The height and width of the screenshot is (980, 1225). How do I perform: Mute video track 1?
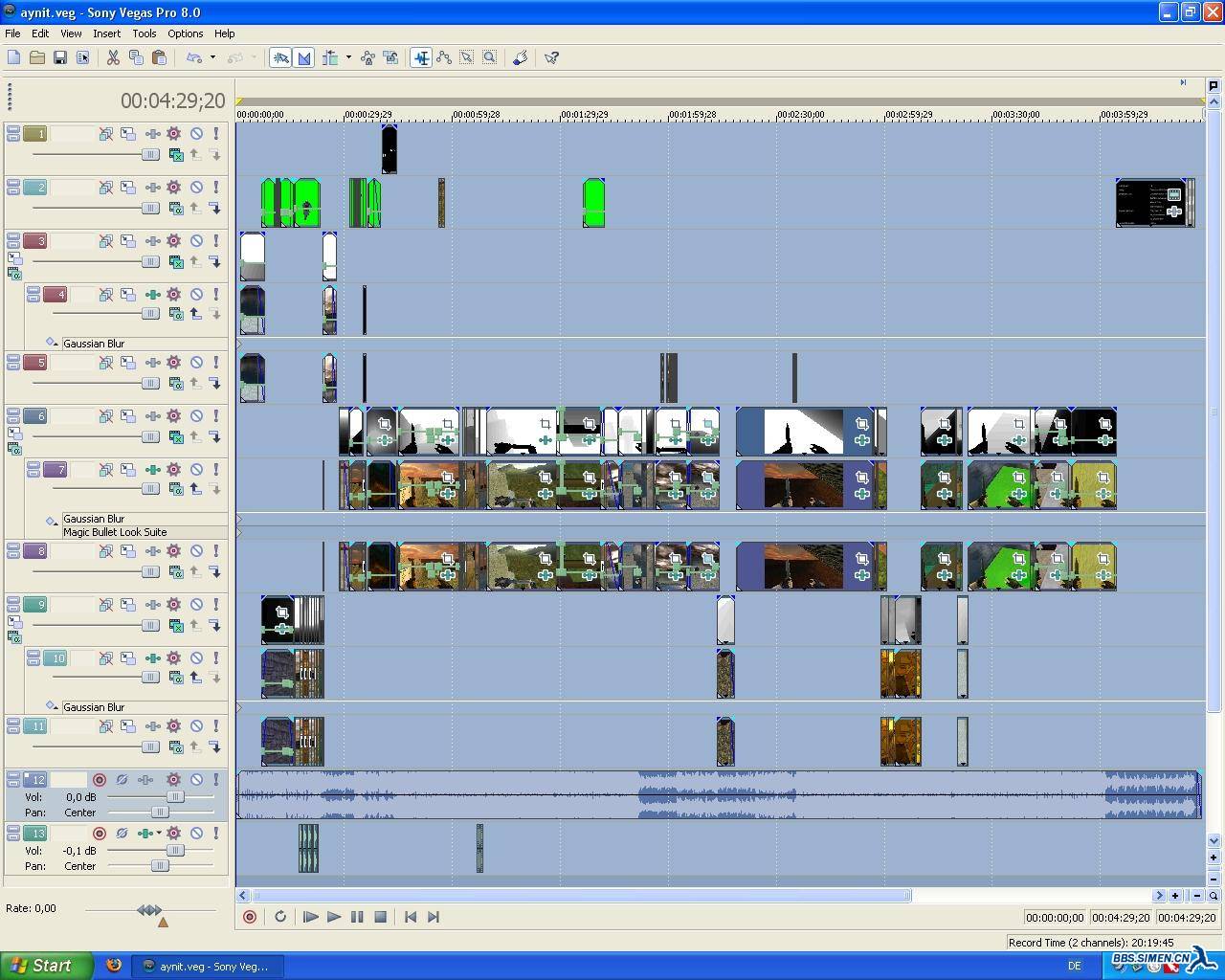(x=196, y=134)
